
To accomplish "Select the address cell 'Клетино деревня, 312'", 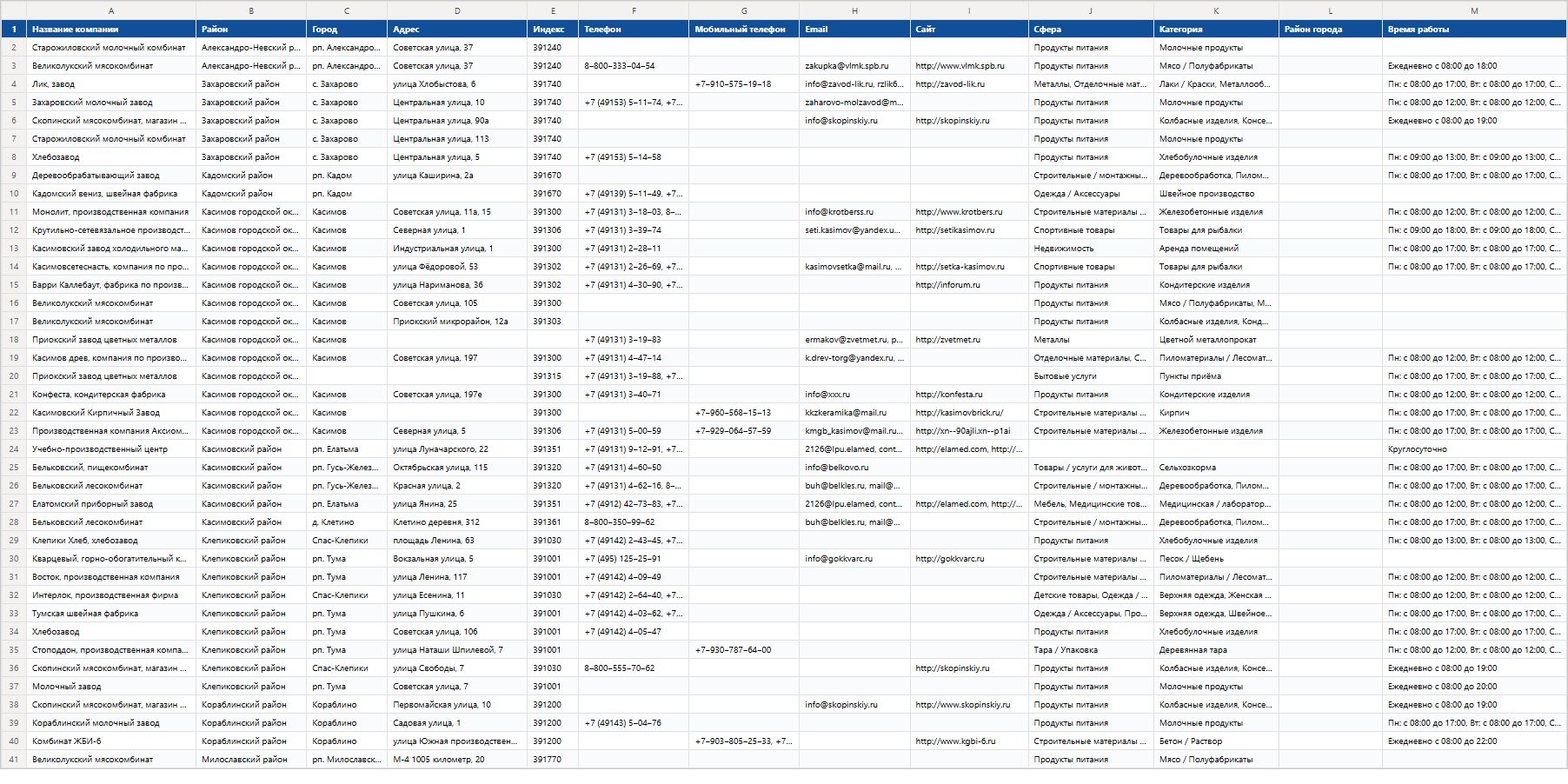I will (457, 522).
